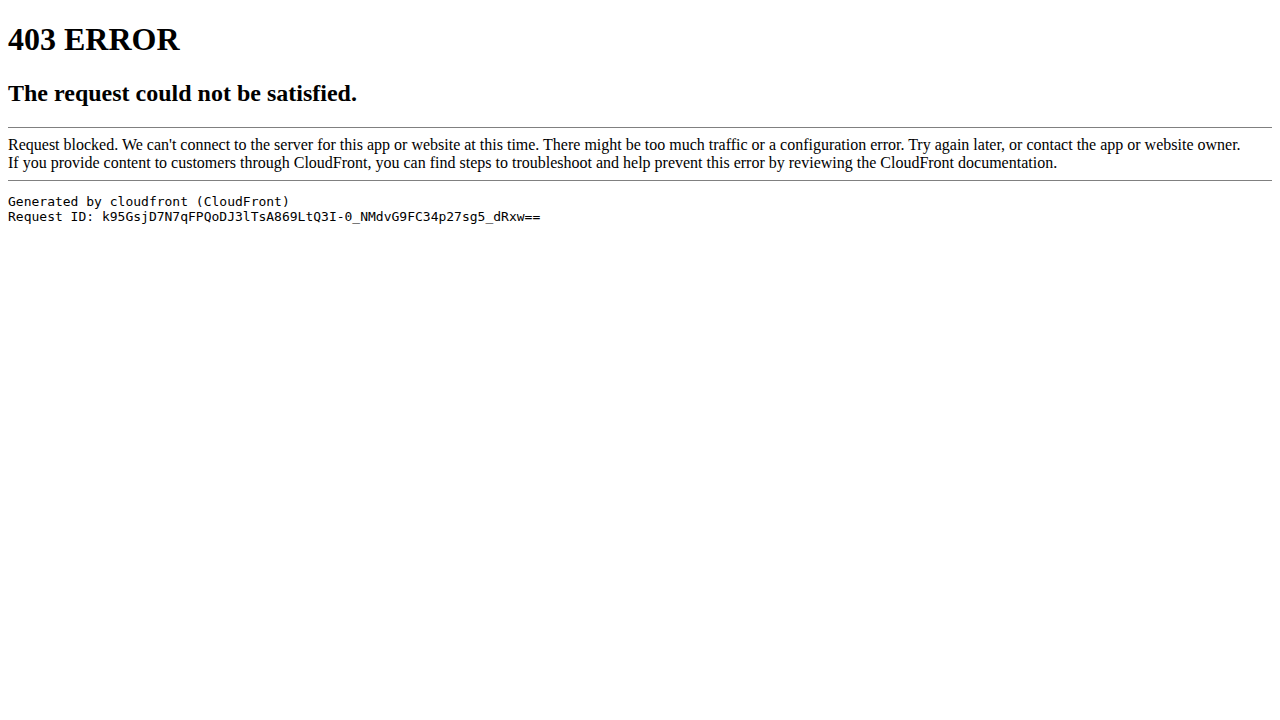1280x720 pixels.
Task: Click the words 'Request blocked.' in the paragraph
Action: pos(63,145)
